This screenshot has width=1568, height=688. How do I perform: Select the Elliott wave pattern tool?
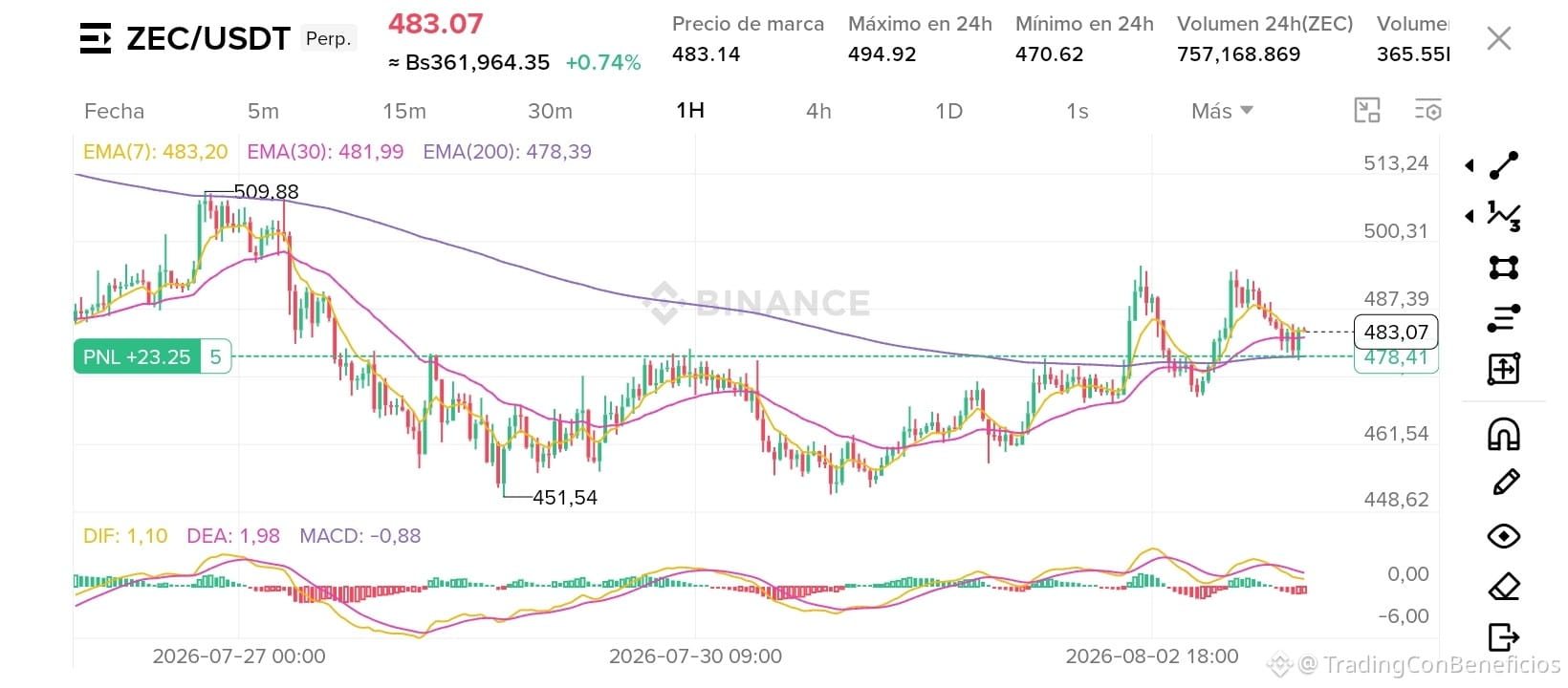pos(1504,216)
